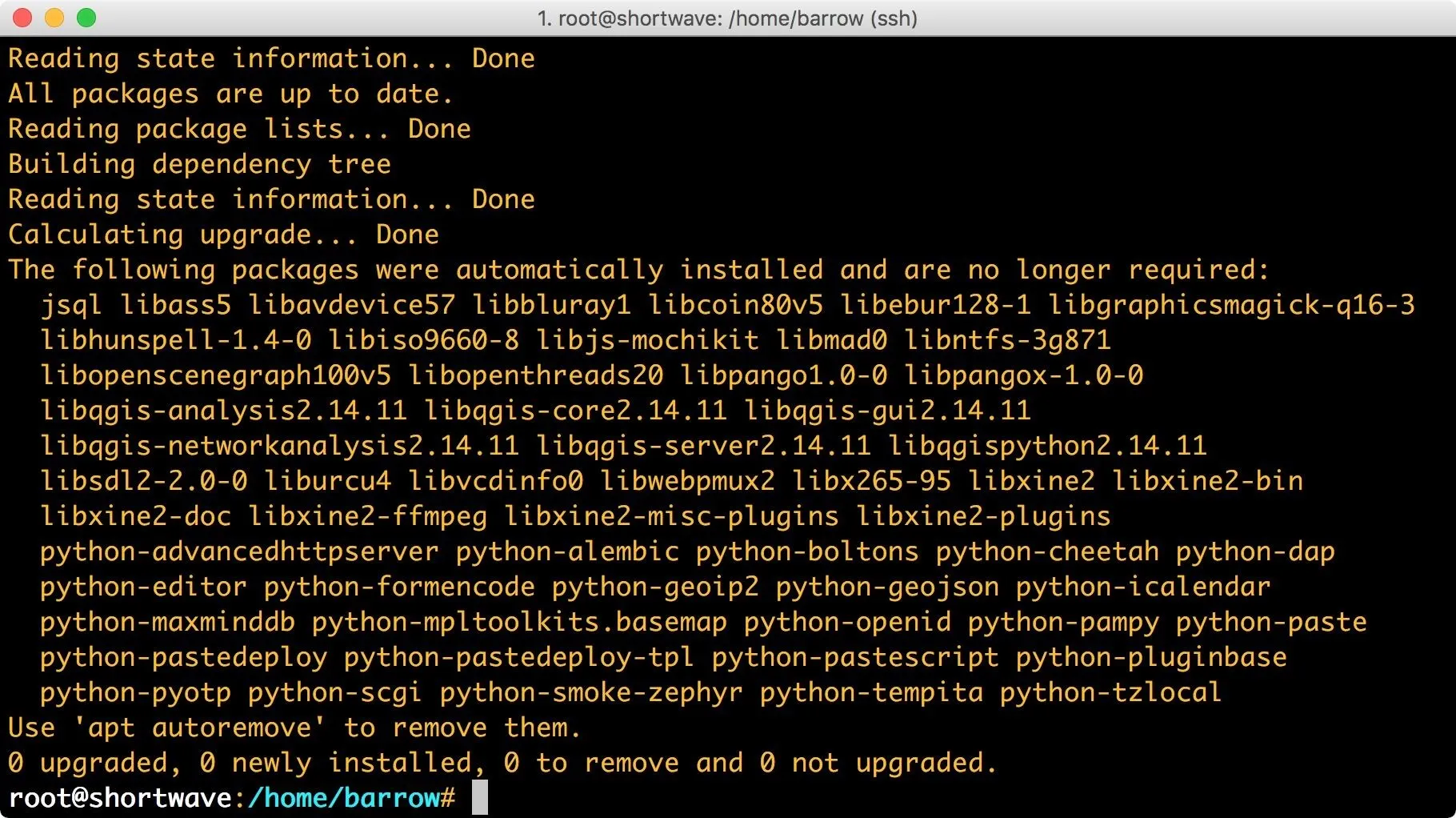Click the terminal cursor block at prompt
This screenshot has height=818, width=1456.
[x=480, y=798]
